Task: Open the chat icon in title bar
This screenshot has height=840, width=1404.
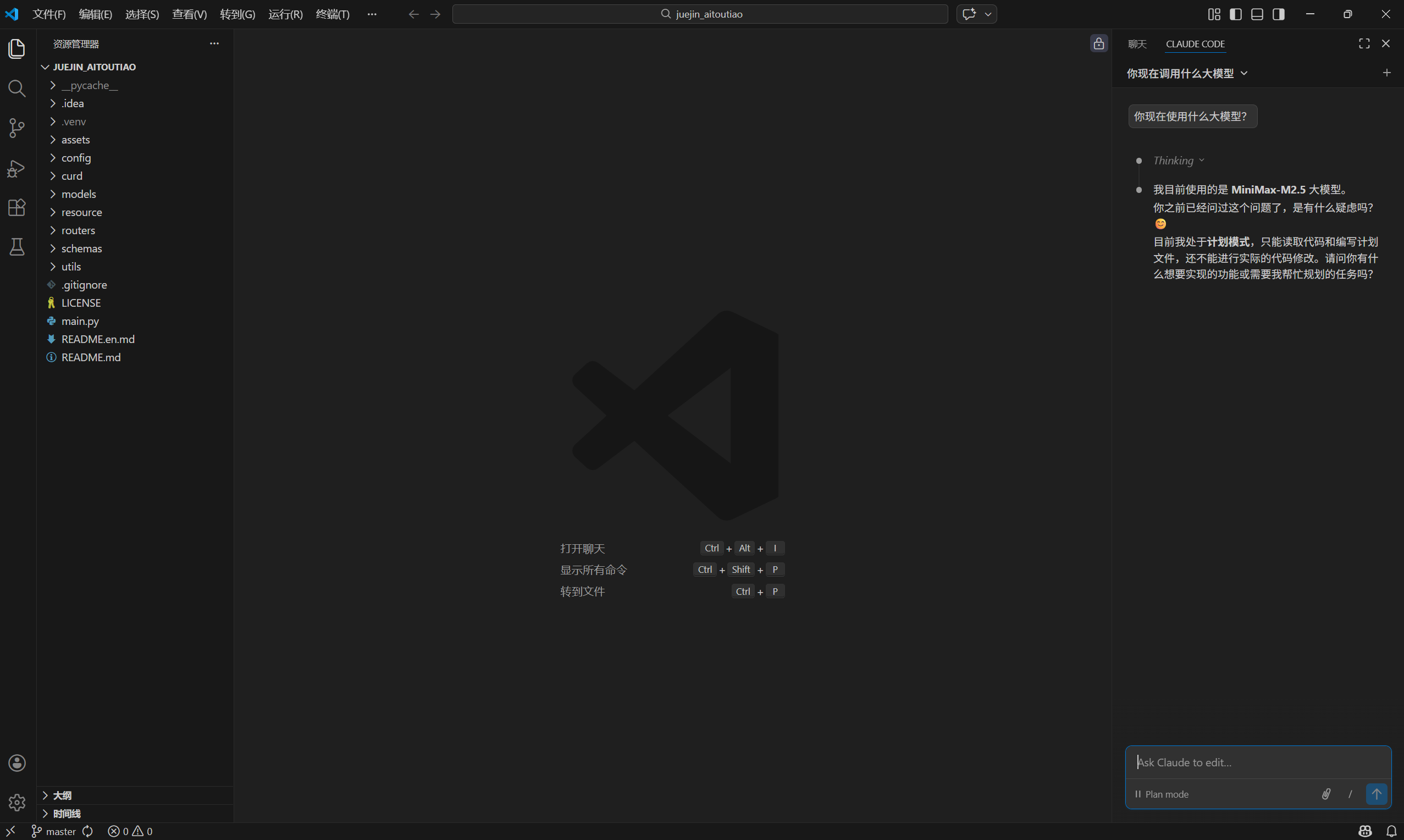Action: pos(969,14)
